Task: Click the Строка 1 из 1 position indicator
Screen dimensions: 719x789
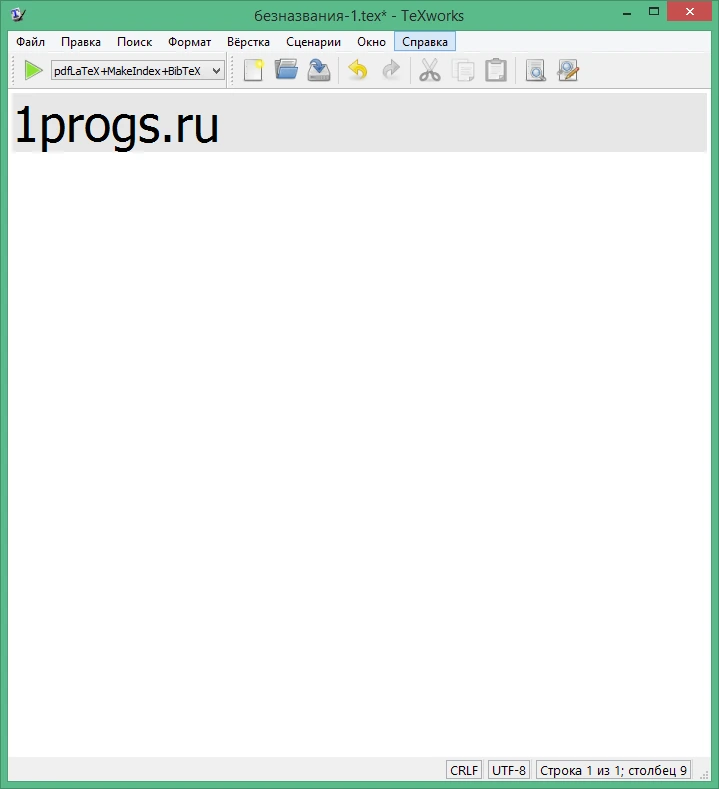Action: tap(613, 770)
